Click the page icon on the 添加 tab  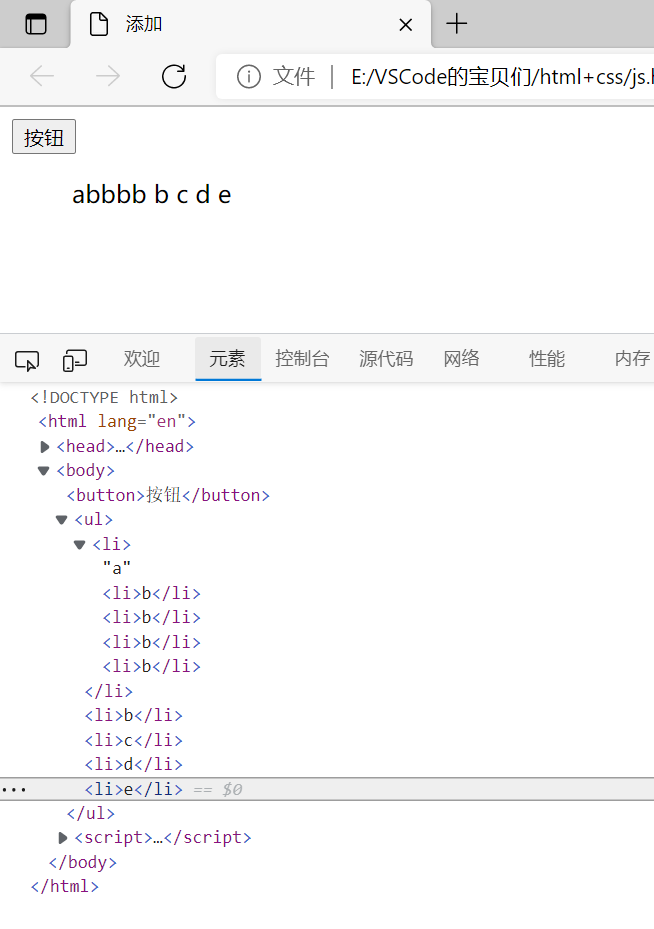[x=98, y=24]
